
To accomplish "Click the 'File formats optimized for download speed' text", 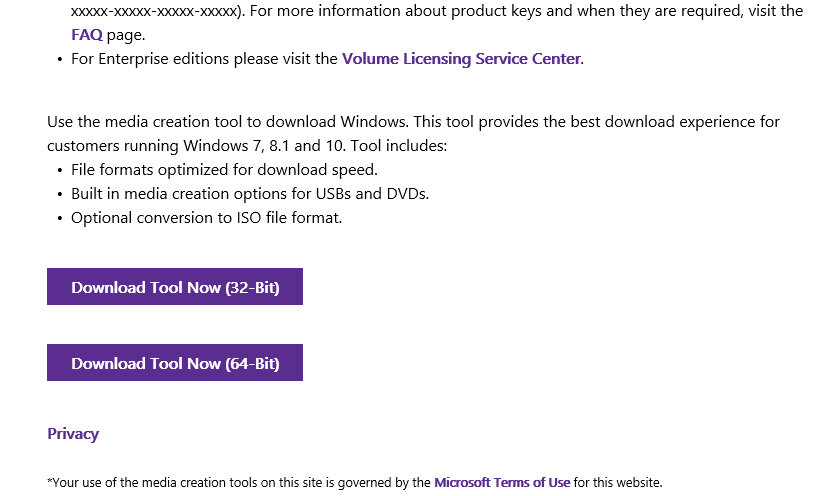I will [224, 169].
